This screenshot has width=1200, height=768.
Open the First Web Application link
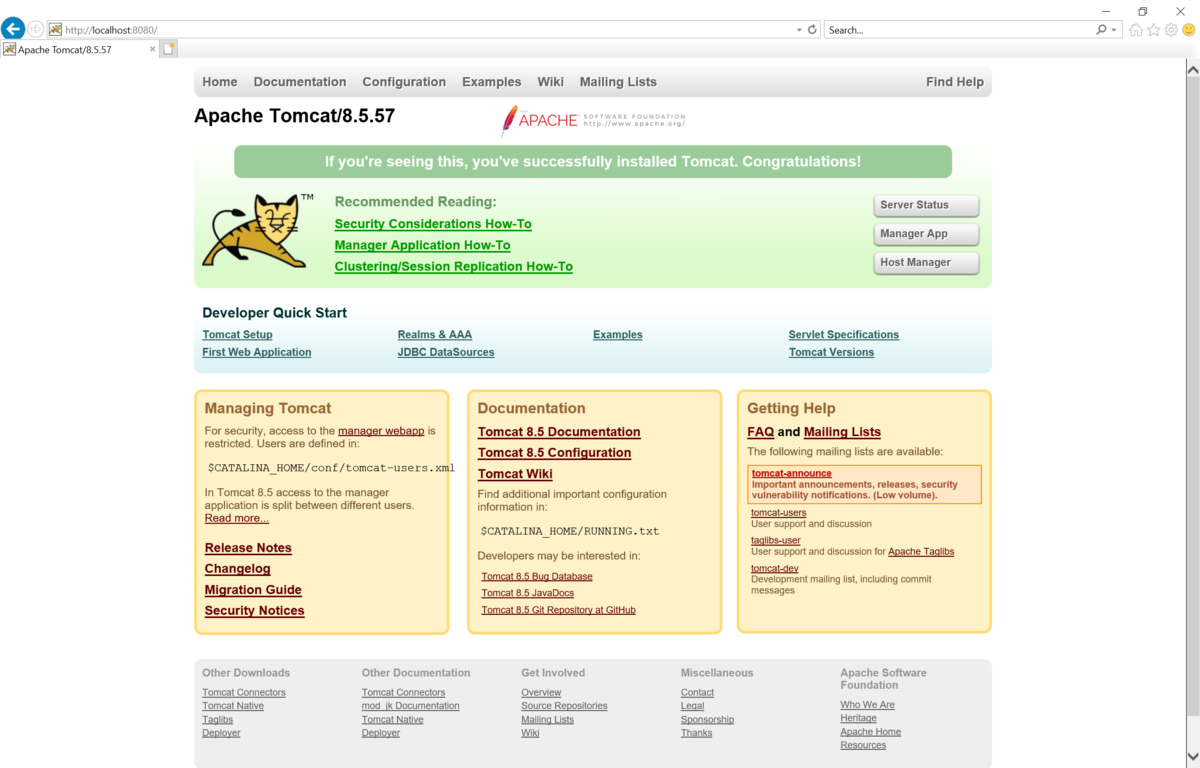257,352
